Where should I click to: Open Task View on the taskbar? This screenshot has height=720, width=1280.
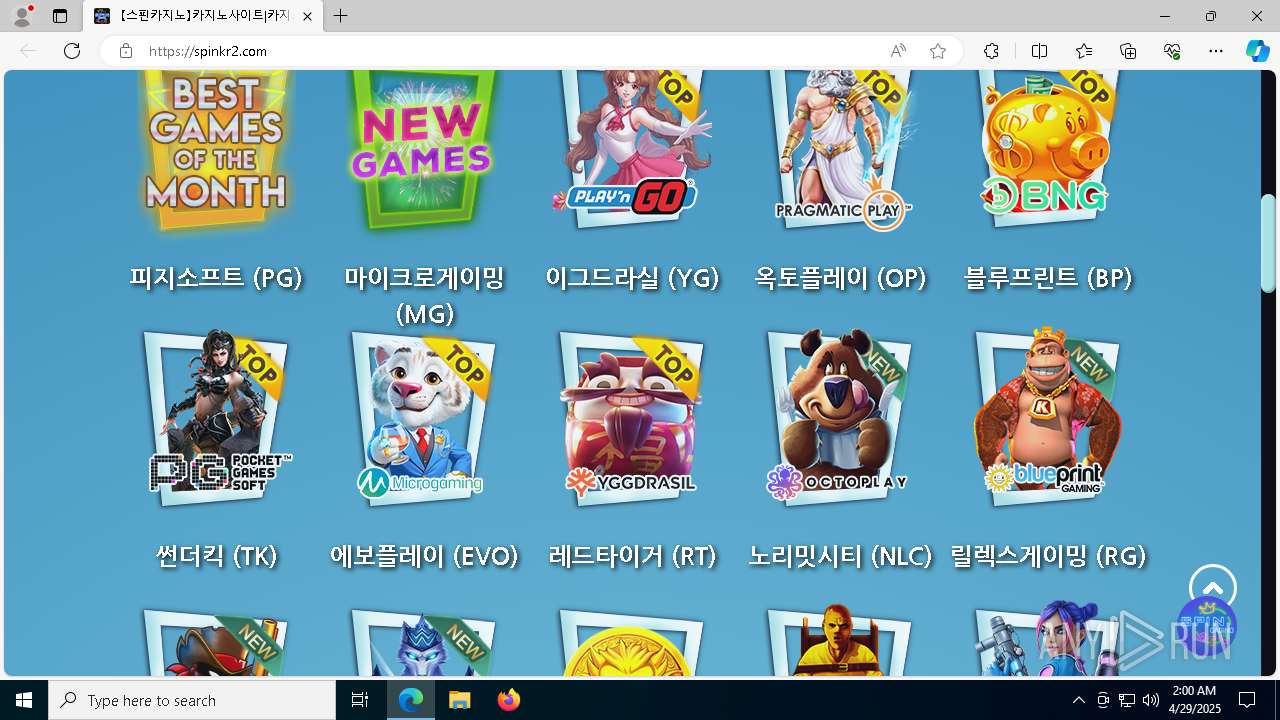pyautogui.click(x=360, y=700)
